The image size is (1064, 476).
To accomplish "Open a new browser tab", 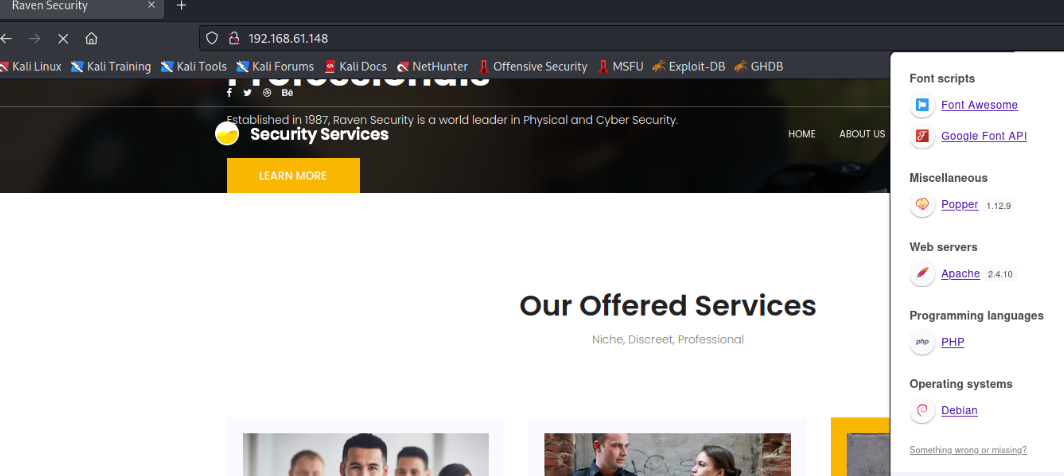I will pos(181,6).
